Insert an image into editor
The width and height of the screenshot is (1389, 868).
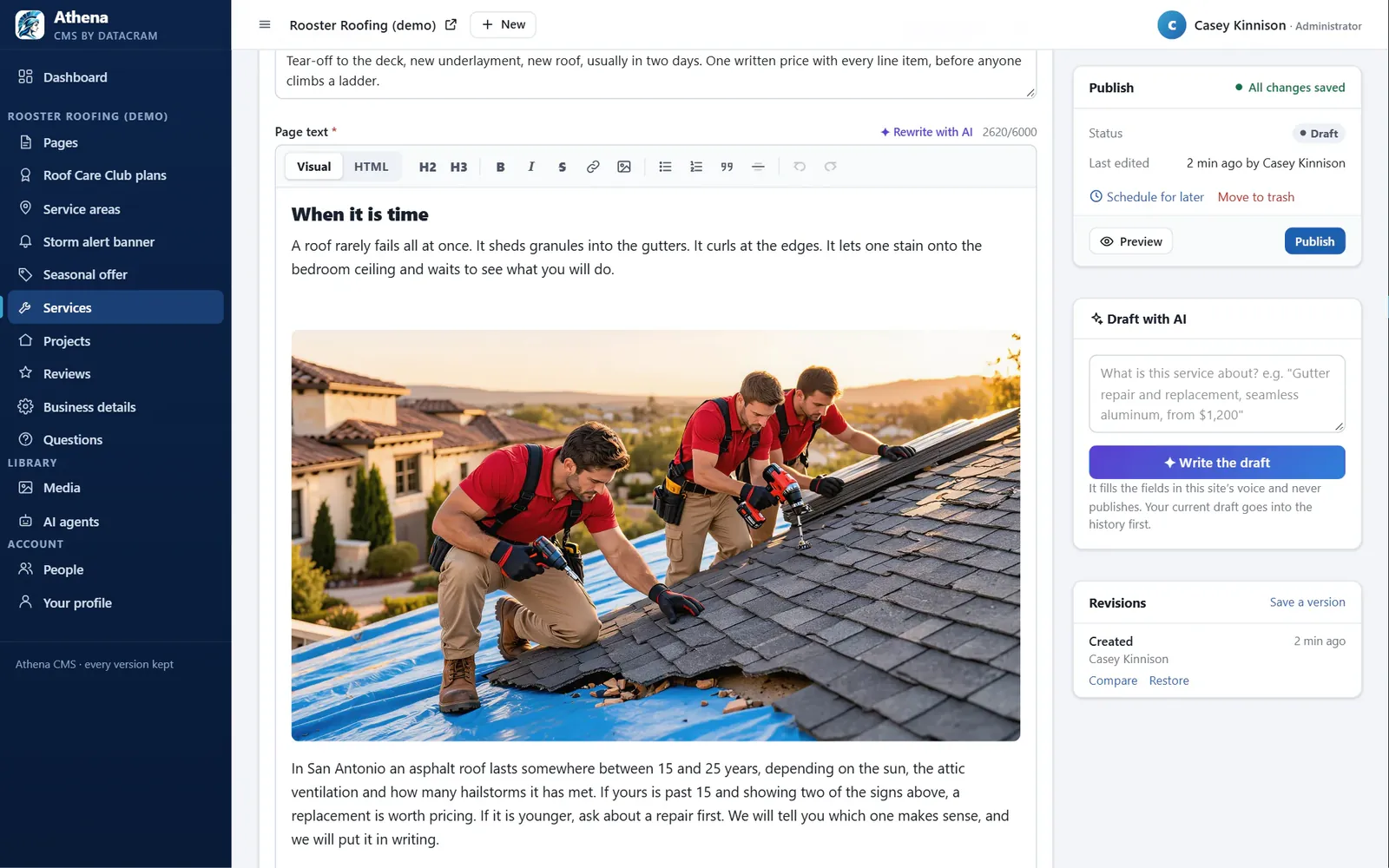tap(624, 167)
